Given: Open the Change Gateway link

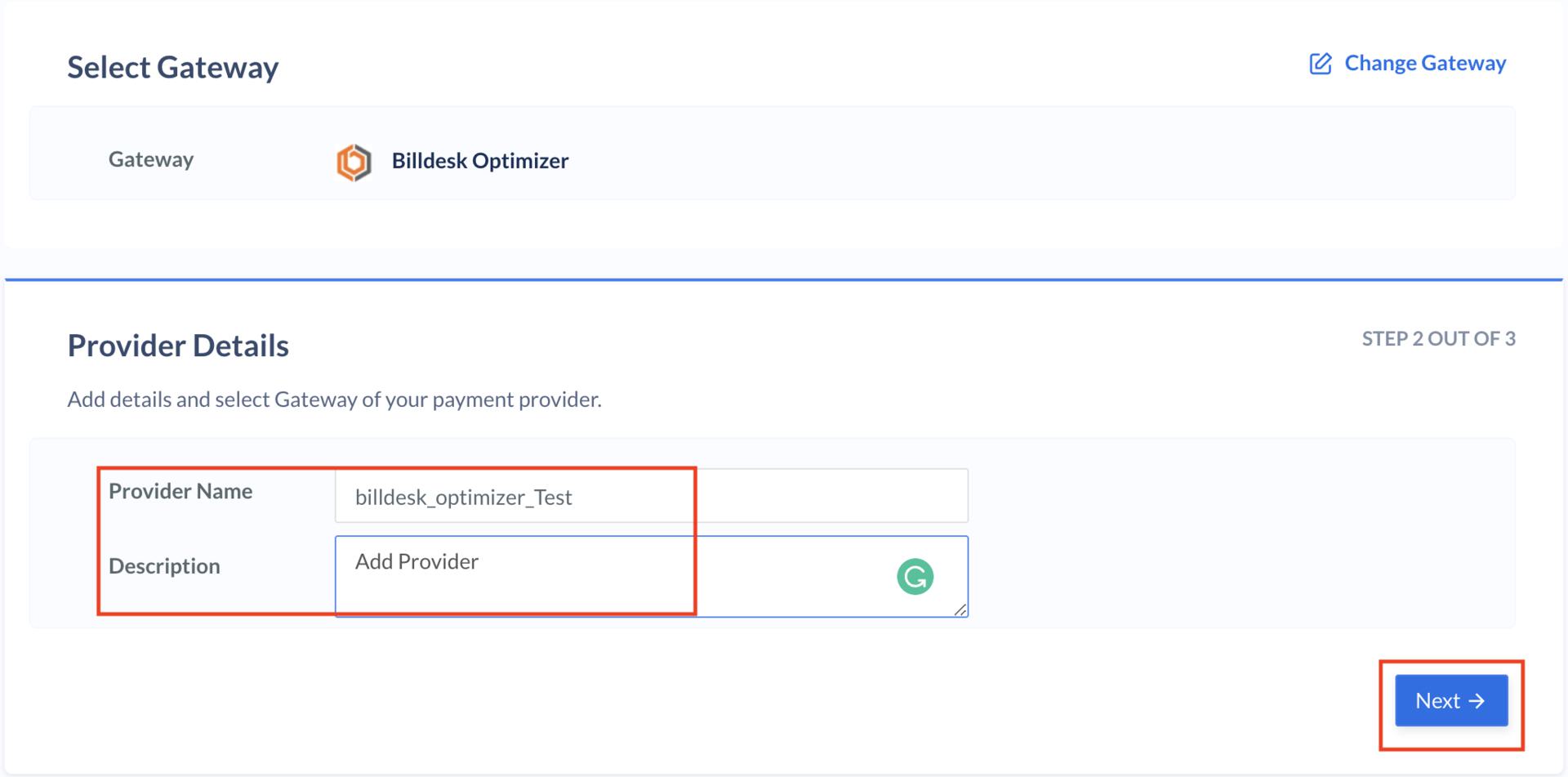Looking at the screenshot, I should click(x=1424, y=63).
